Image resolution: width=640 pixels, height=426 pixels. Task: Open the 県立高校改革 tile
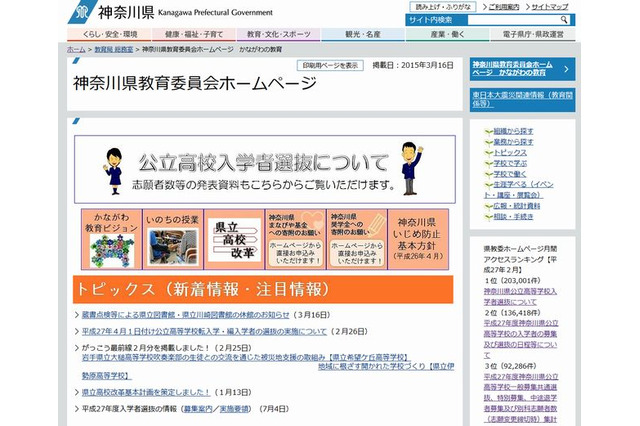(x=234, y=239)
